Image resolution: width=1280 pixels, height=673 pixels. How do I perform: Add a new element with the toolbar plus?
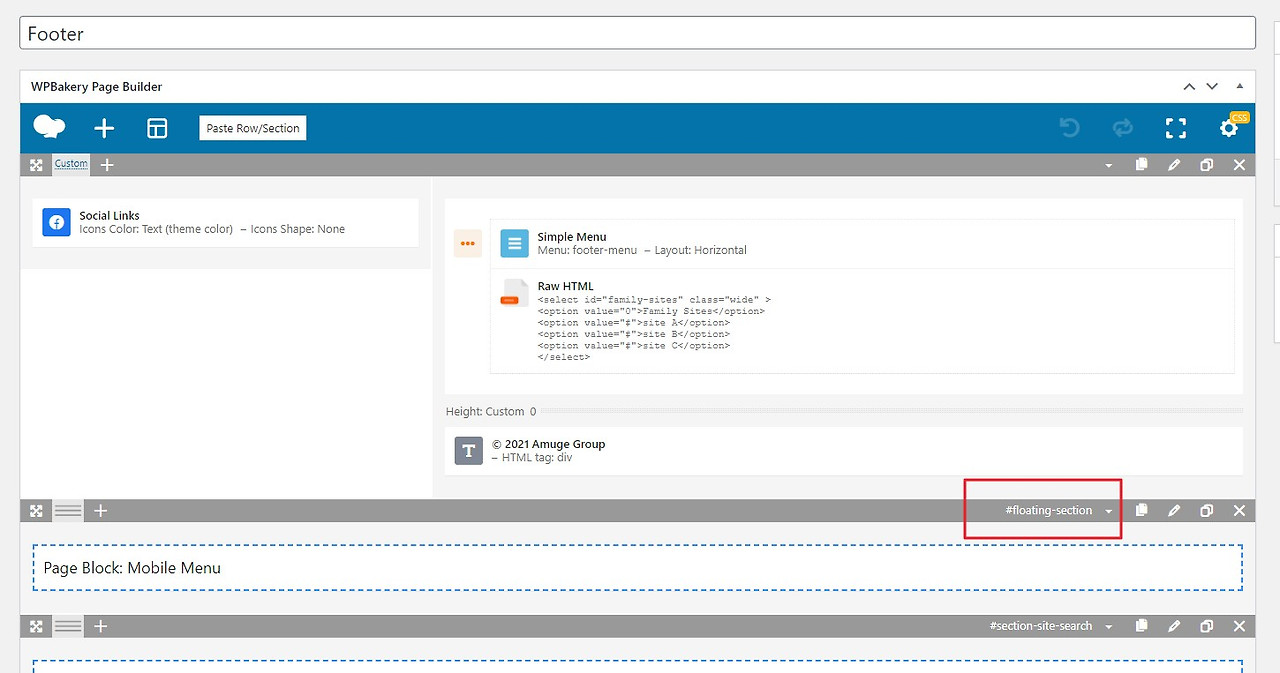coord(104,128)
